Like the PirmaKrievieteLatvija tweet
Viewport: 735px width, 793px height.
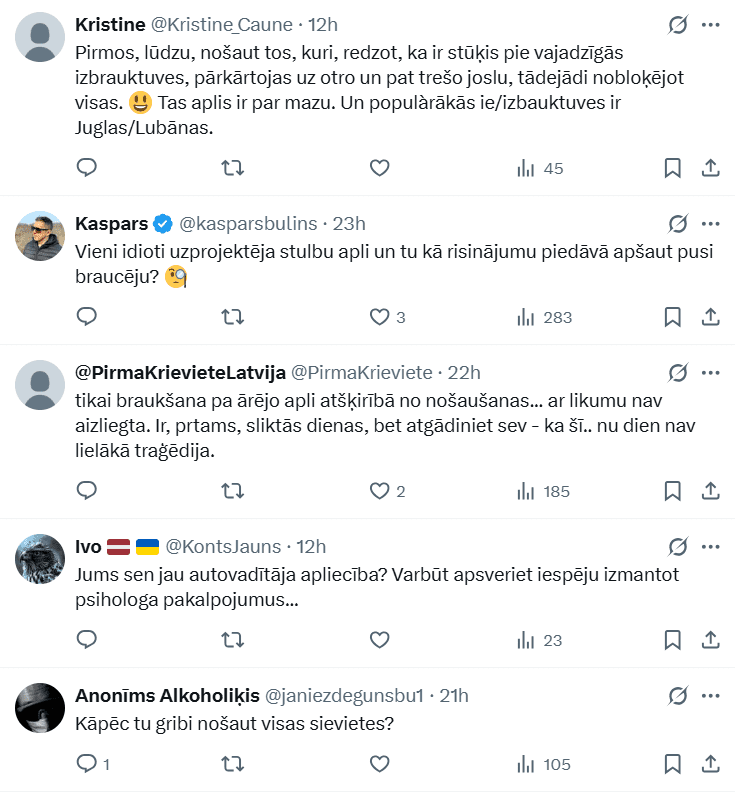click(x=379, y=491)
